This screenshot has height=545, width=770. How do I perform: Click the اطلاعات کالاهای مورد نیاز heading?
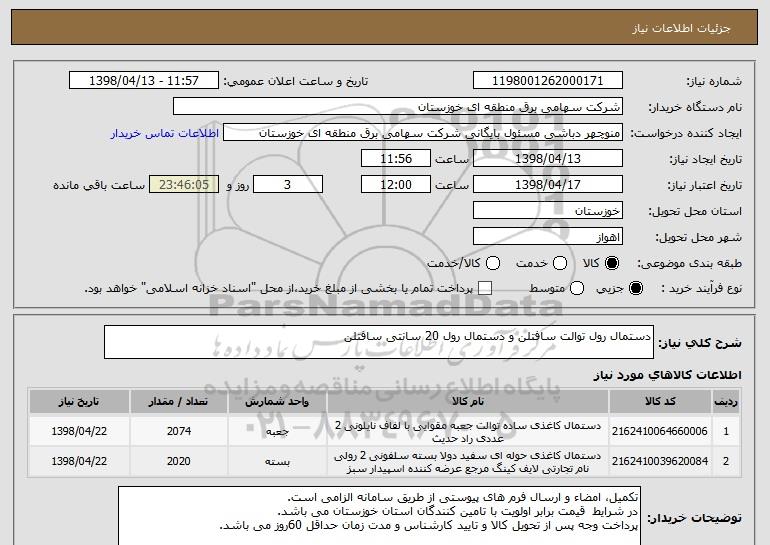(667, 375)
